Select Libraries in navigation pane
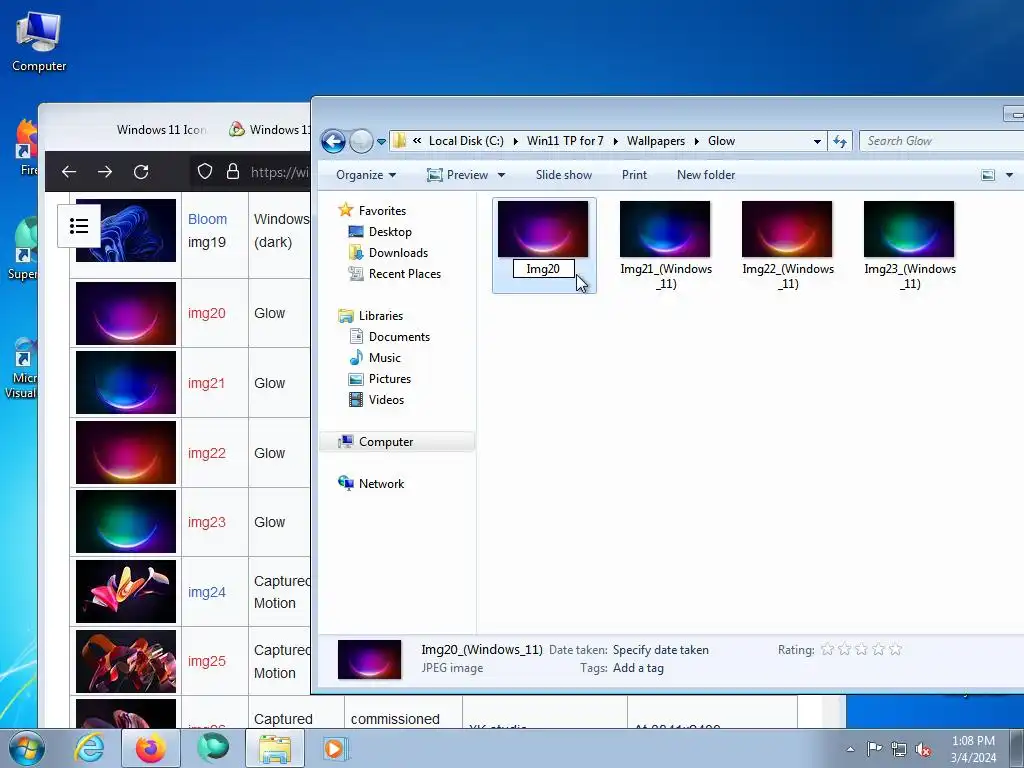 pos(371,316)
